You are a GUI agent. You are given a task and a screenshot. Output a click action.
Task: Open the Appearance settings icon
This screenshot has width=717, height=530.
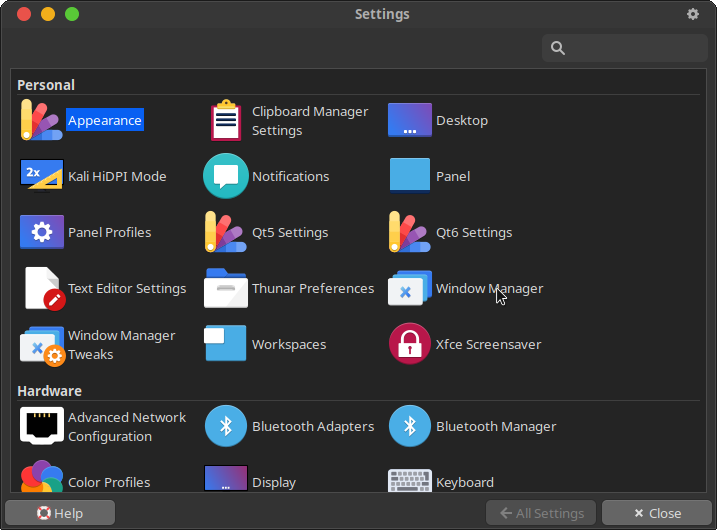(x=41, y=120)
